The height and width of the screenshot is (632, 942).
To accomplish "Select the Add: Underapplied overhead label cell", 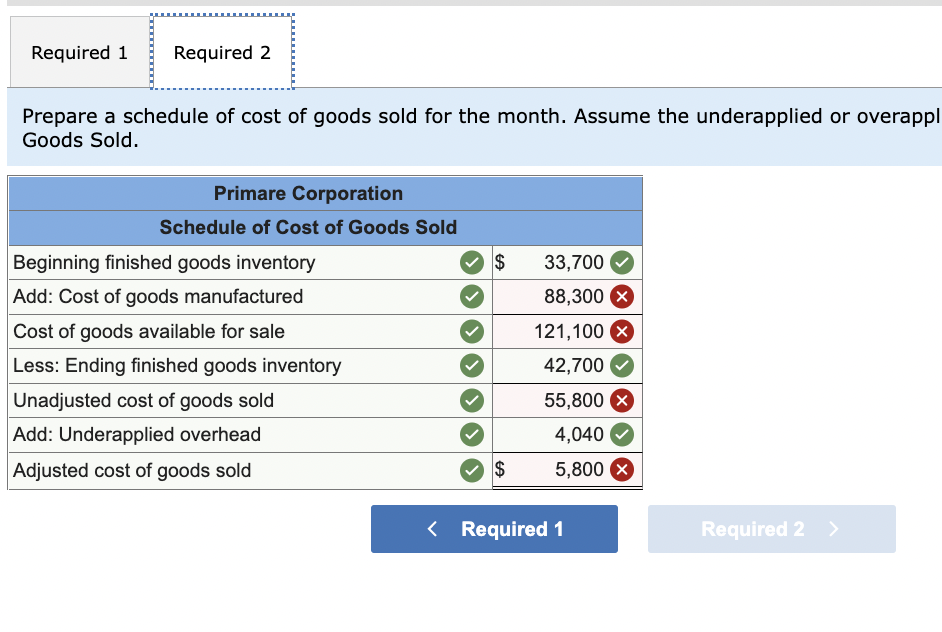I will click(x=251, y=435).
